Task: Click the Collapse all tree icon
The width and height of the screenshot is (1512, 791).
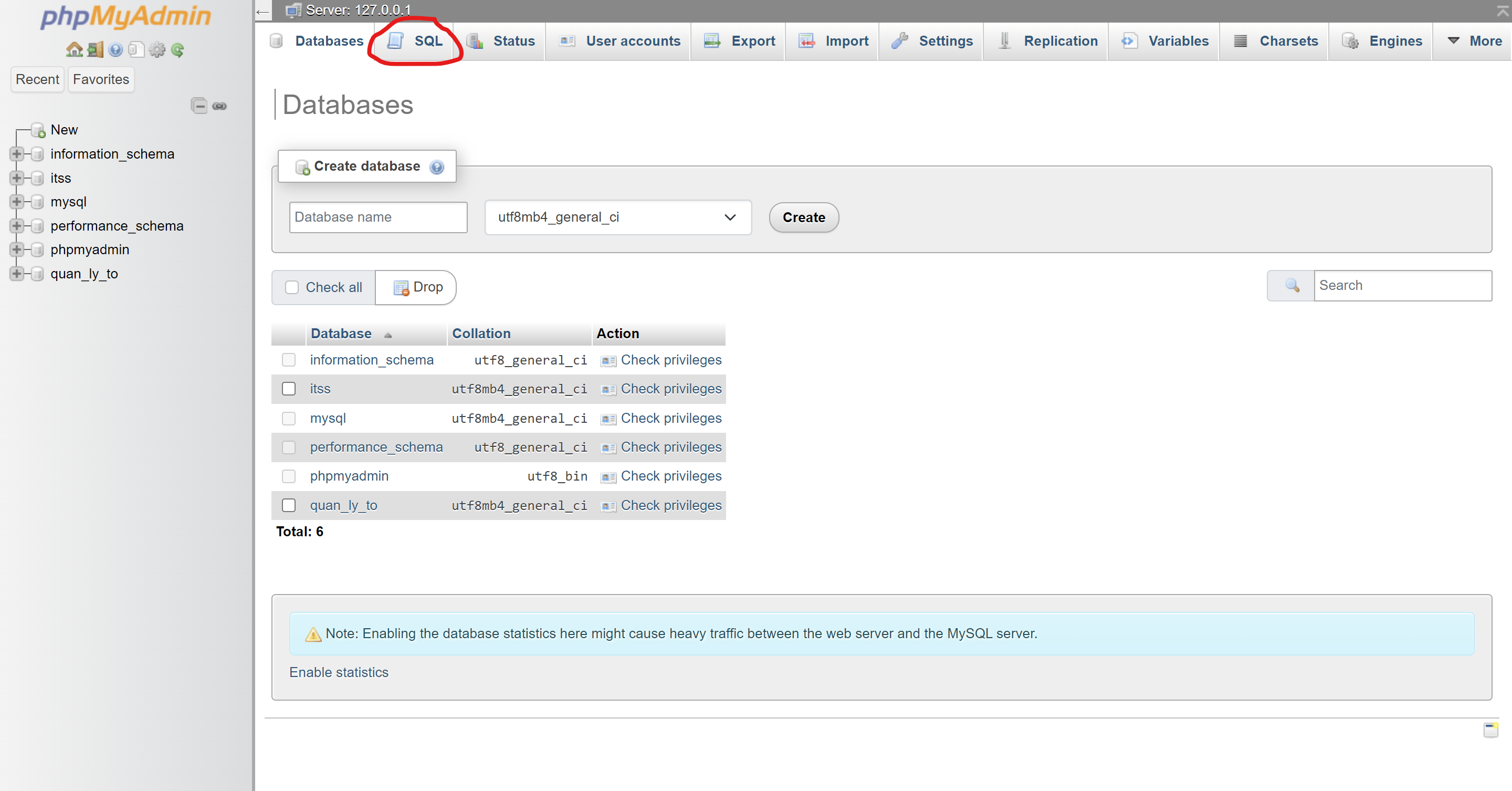Action: click(199, 106)
